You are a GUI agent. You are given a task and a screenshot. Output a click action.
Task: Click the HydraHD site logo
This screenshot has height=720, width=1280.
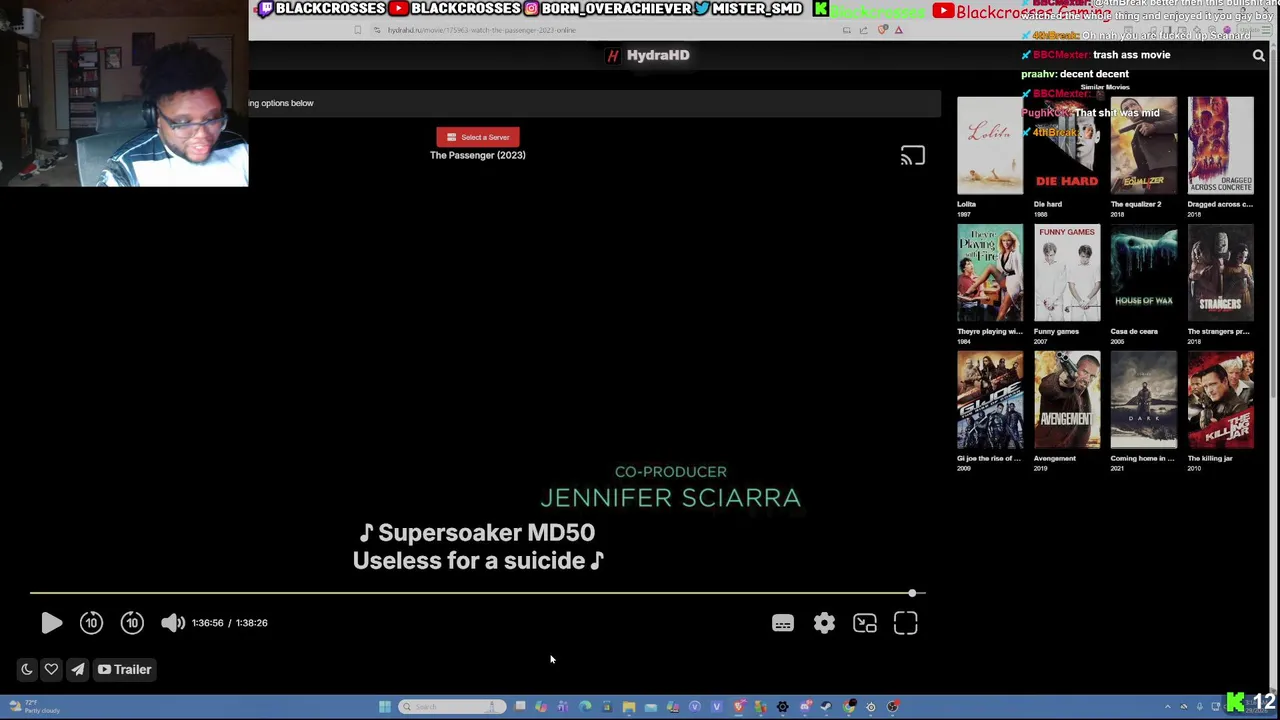tap(650, 55)
